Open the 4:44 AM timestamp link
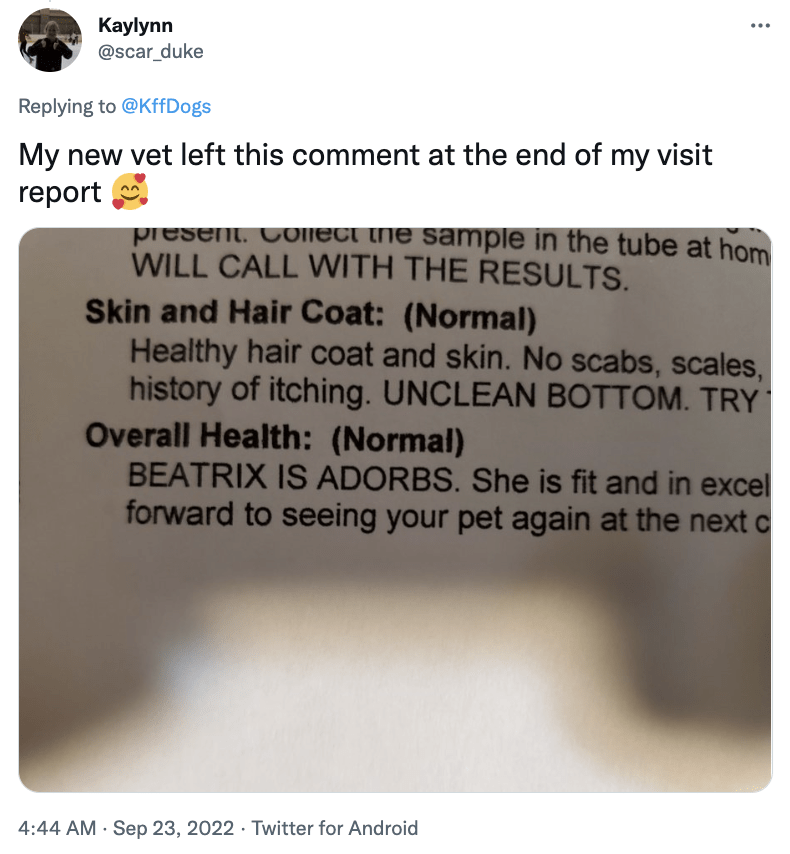Viewport: 790px width, 854px height. click(x=57, y=828)
